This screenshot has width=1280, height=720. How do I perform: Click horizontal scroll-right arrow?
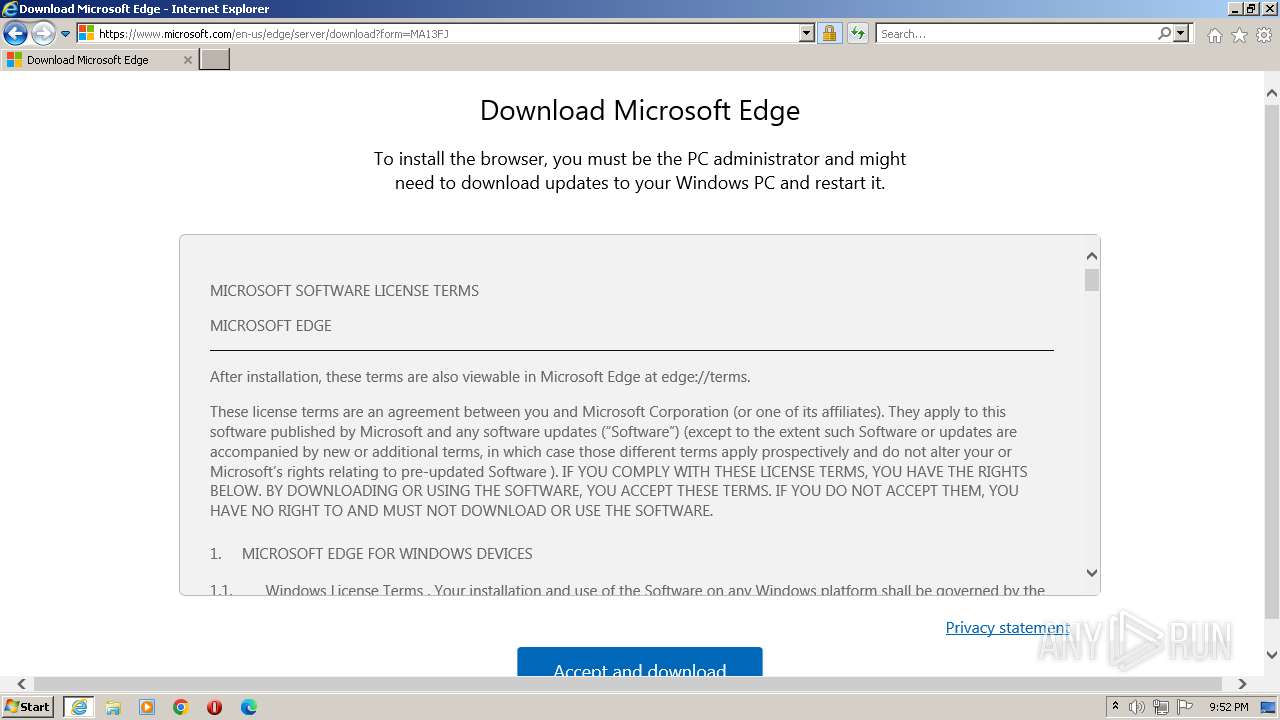[x=1242, y=684]
